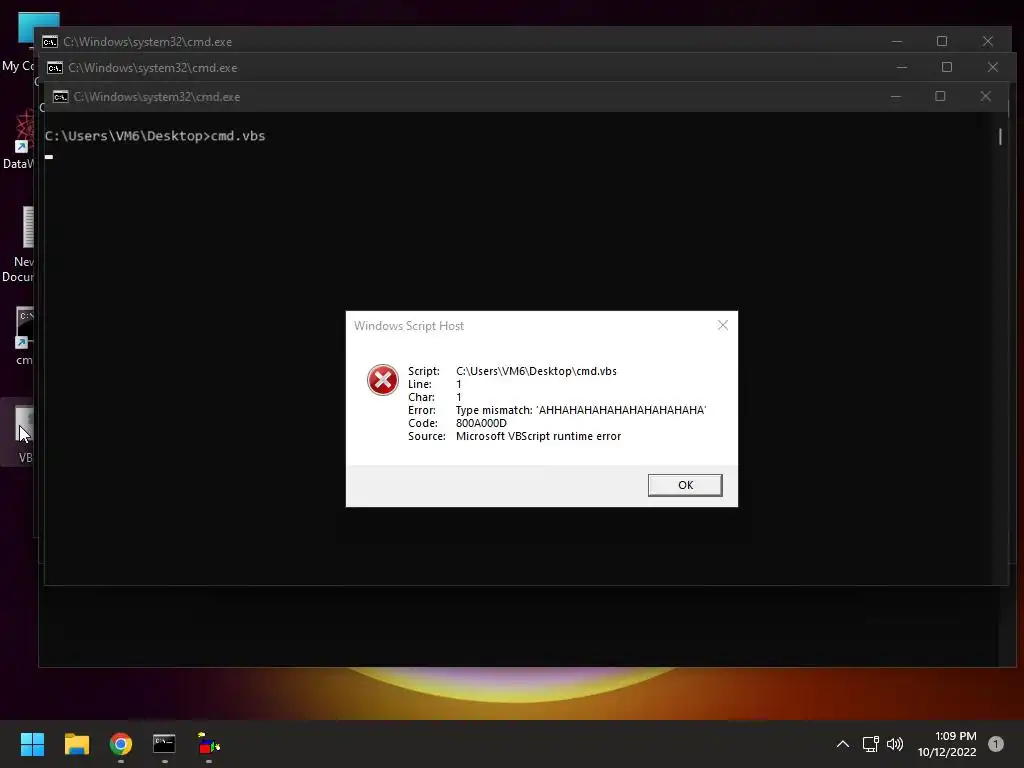Click the frontmost cmd.exe window title icon
The width and height of the screenshot is (1024, 768).
[x=61, y=97]
